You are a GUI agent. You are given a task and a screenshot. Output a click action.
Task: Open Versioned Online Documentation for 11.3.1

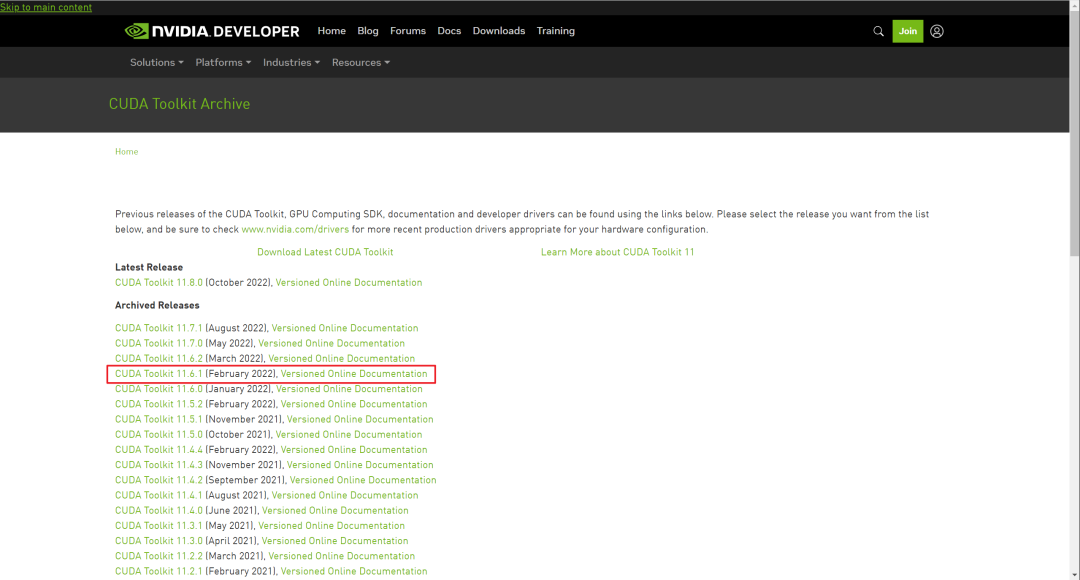click(x=331, y=525)
